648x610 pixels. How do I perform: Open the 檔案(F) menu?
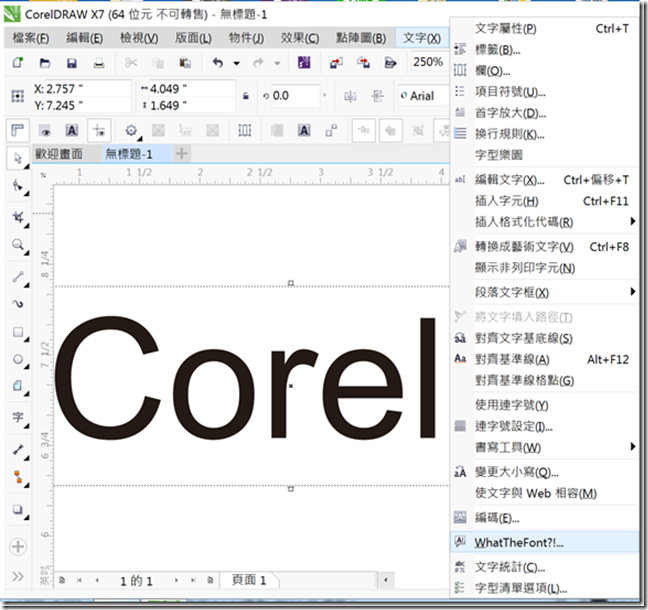point(31,38)
